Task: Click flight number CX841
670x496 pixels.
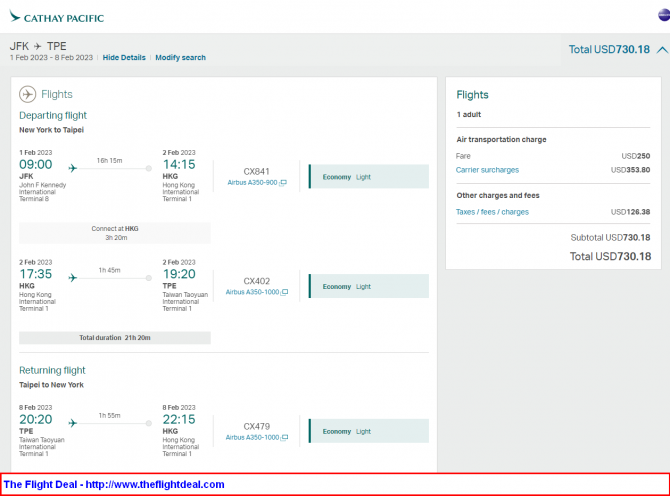Action: pos(256,171)
